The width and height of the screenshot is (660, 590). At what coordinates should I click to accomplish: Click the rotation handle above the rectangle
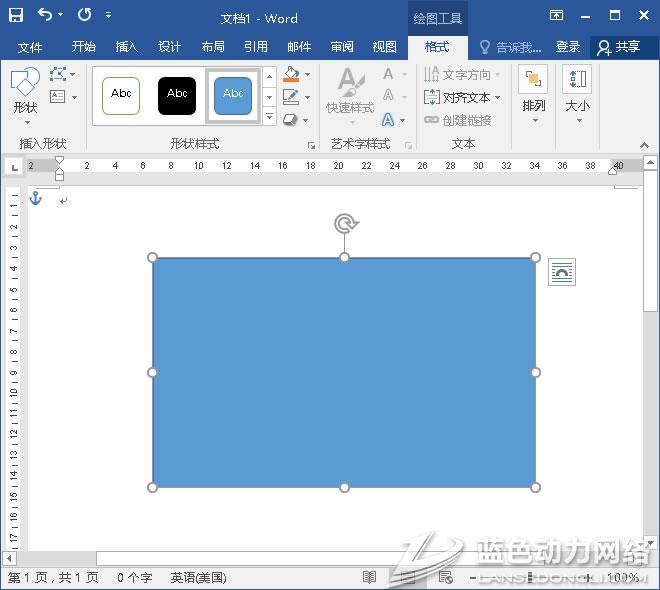[x=345, y=223]
